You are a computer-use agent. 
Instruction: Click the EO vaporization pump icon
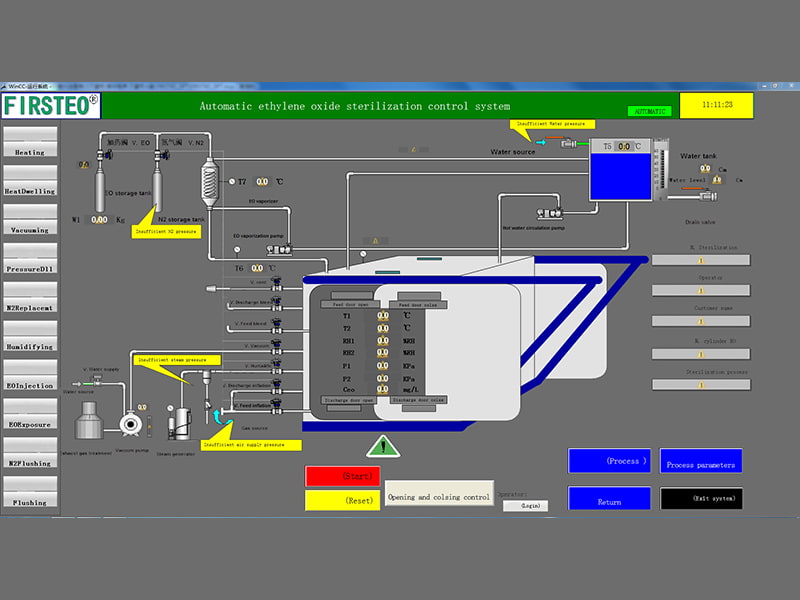click(x=279, y=249)
